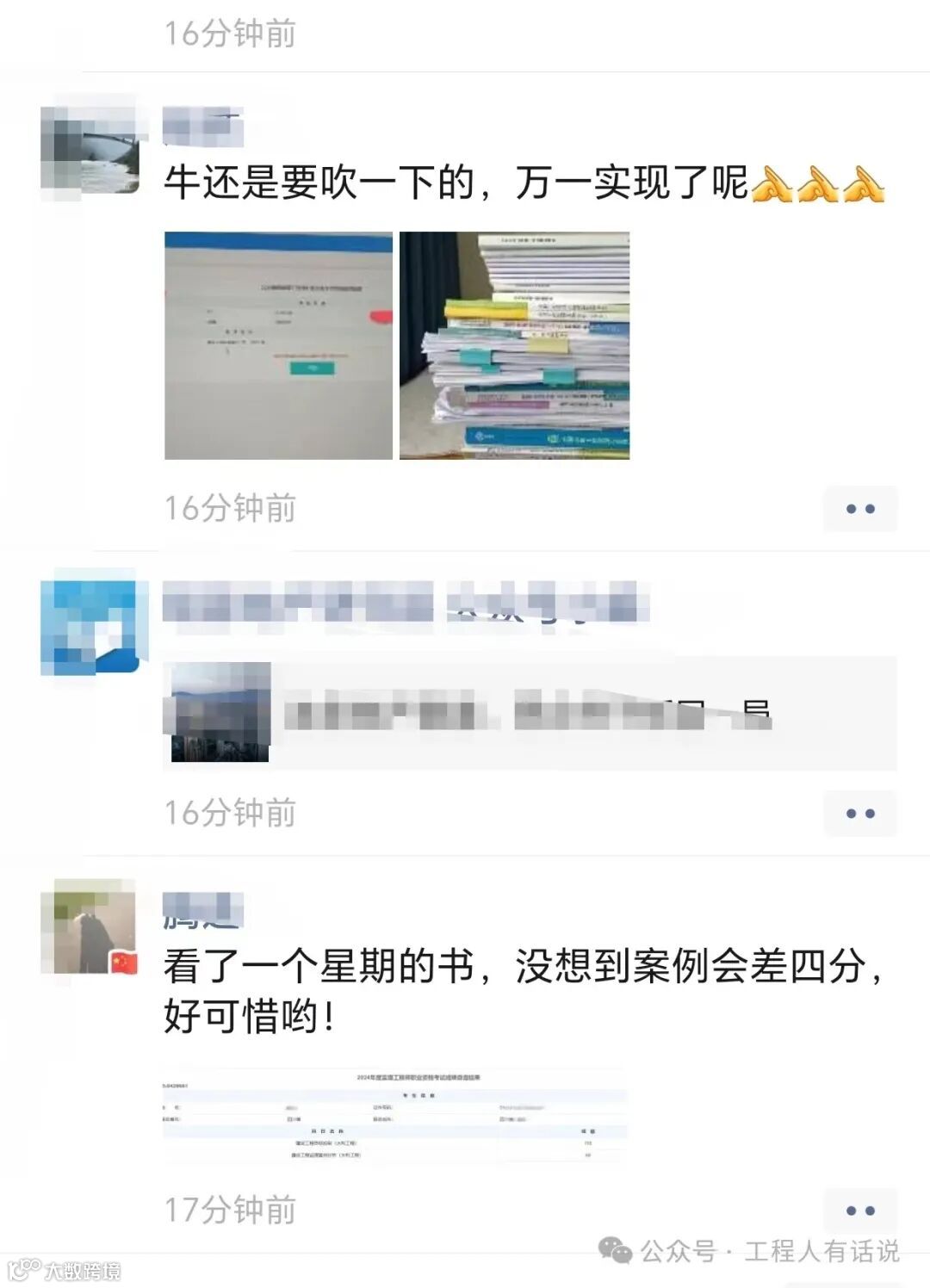930x1288 pixels.
Task: Select the post text '看了一个星期的书'
Action: (319, 966)
